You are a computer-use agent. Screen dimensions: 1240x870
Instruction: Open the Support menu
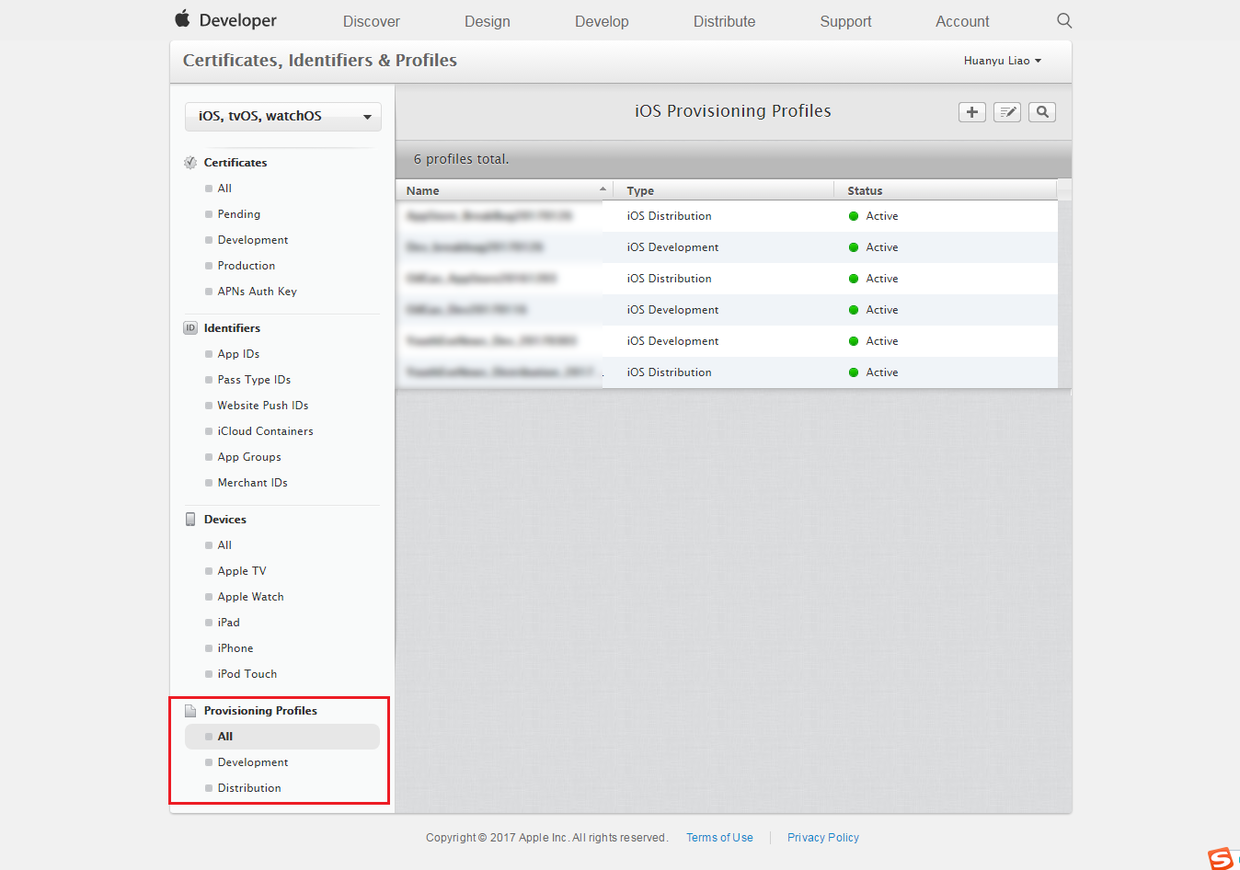click(x=846, y=21)
